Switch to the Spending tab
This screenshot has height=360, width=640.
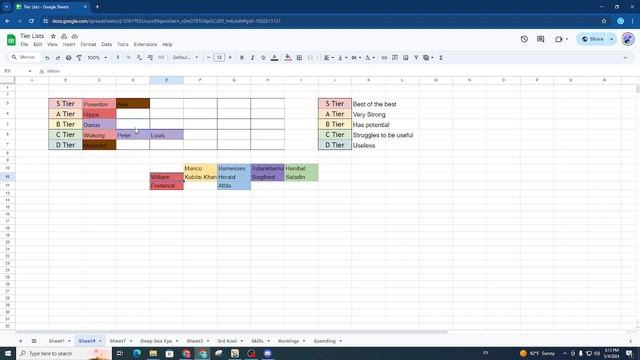[325, 341]
